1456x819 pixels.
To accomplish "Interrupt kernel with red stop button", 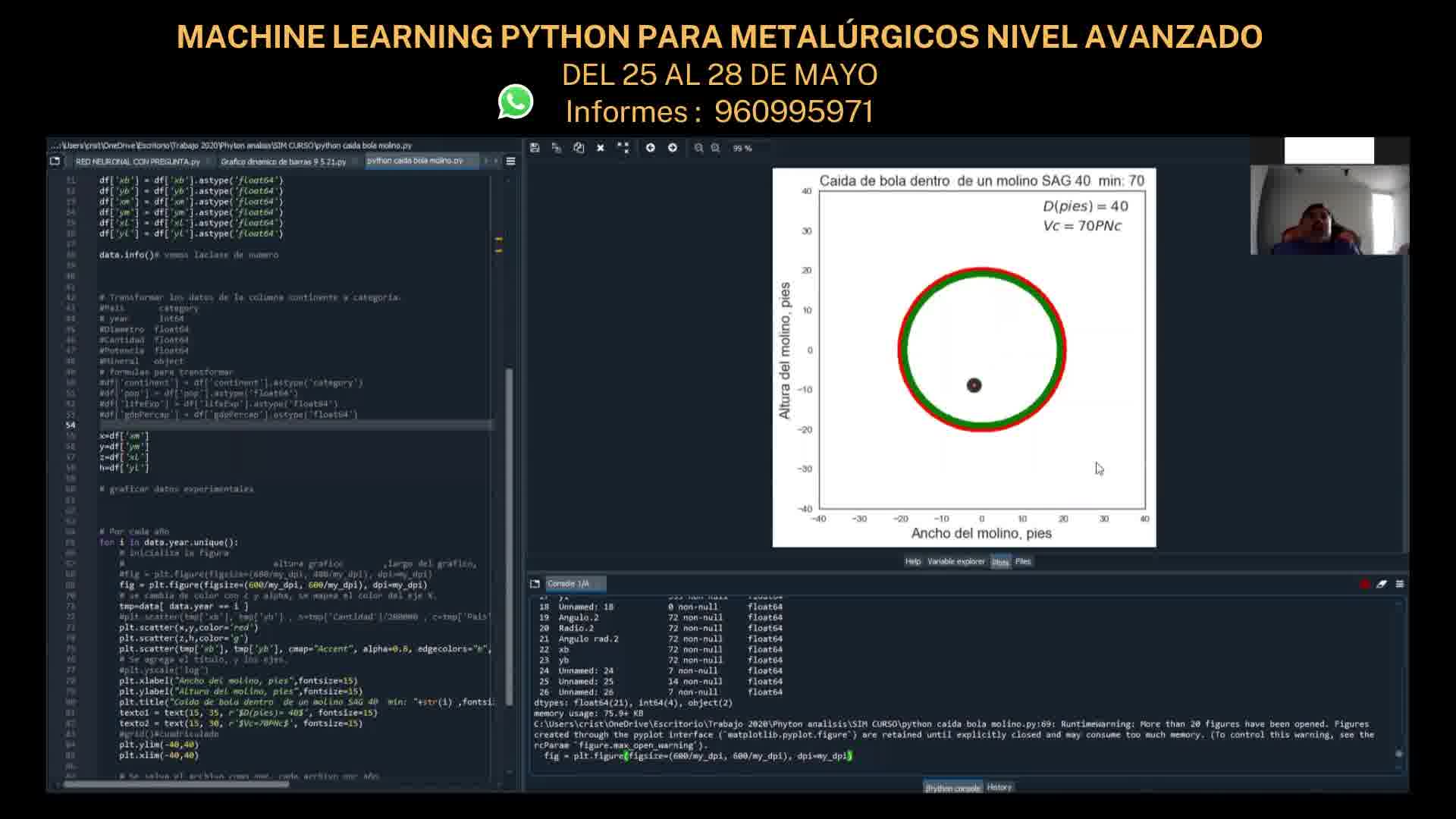I will point(1365,584).
